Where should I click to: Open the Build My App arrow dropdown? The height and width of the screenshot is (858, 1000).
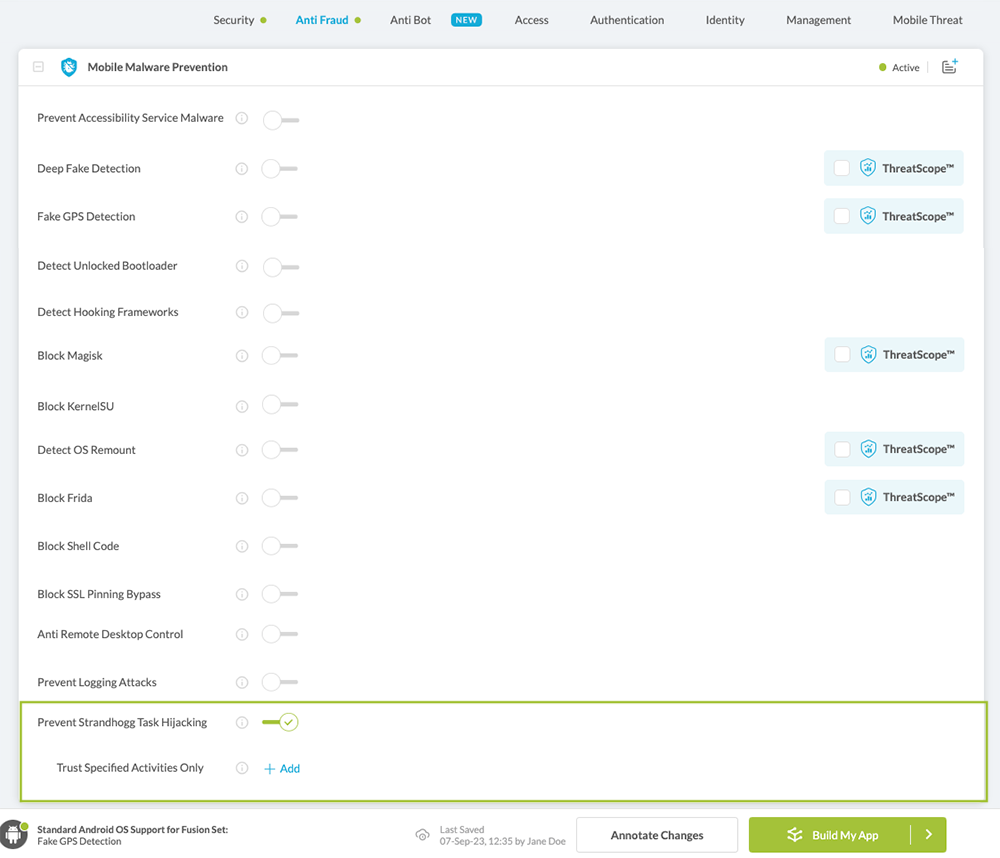[928, 835]
